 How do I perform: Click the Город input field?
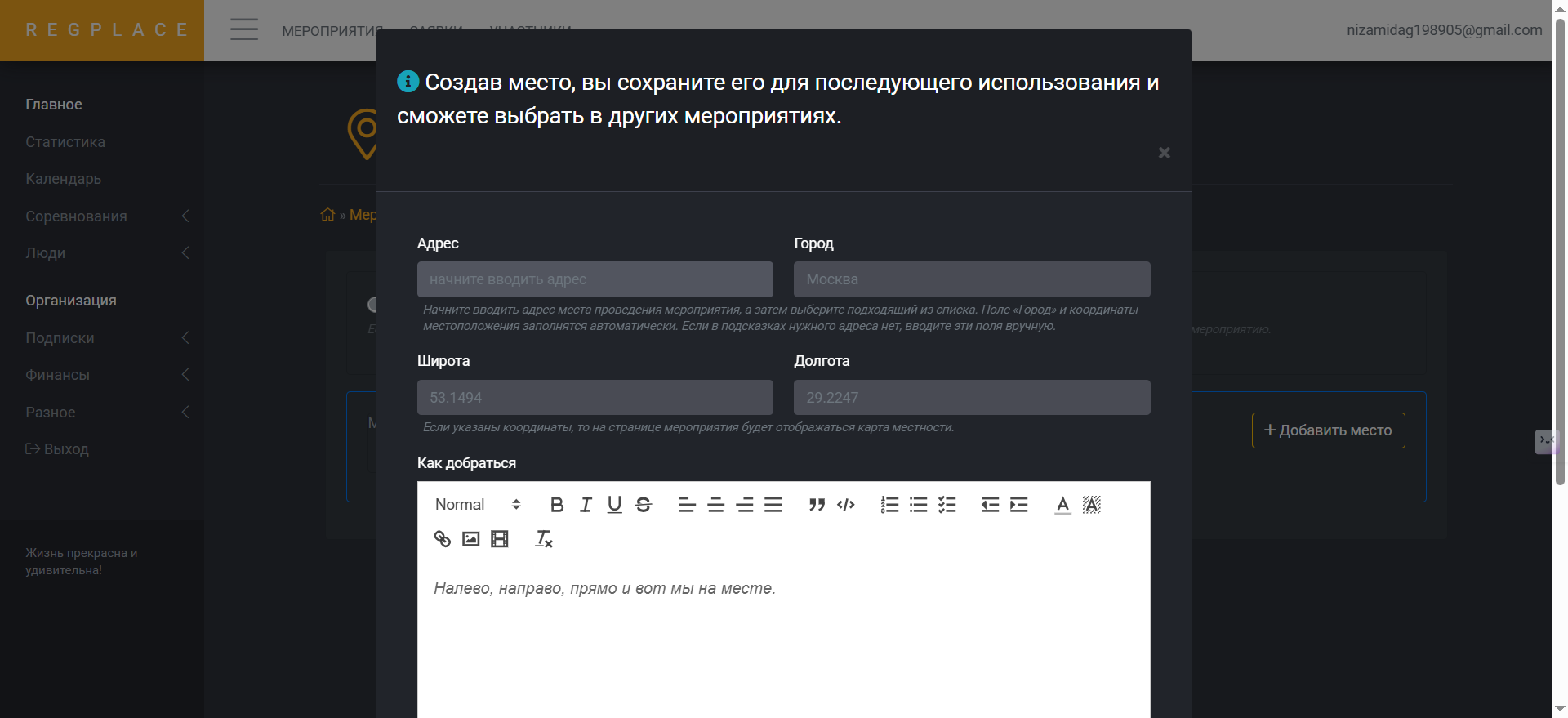coord(972,279)
